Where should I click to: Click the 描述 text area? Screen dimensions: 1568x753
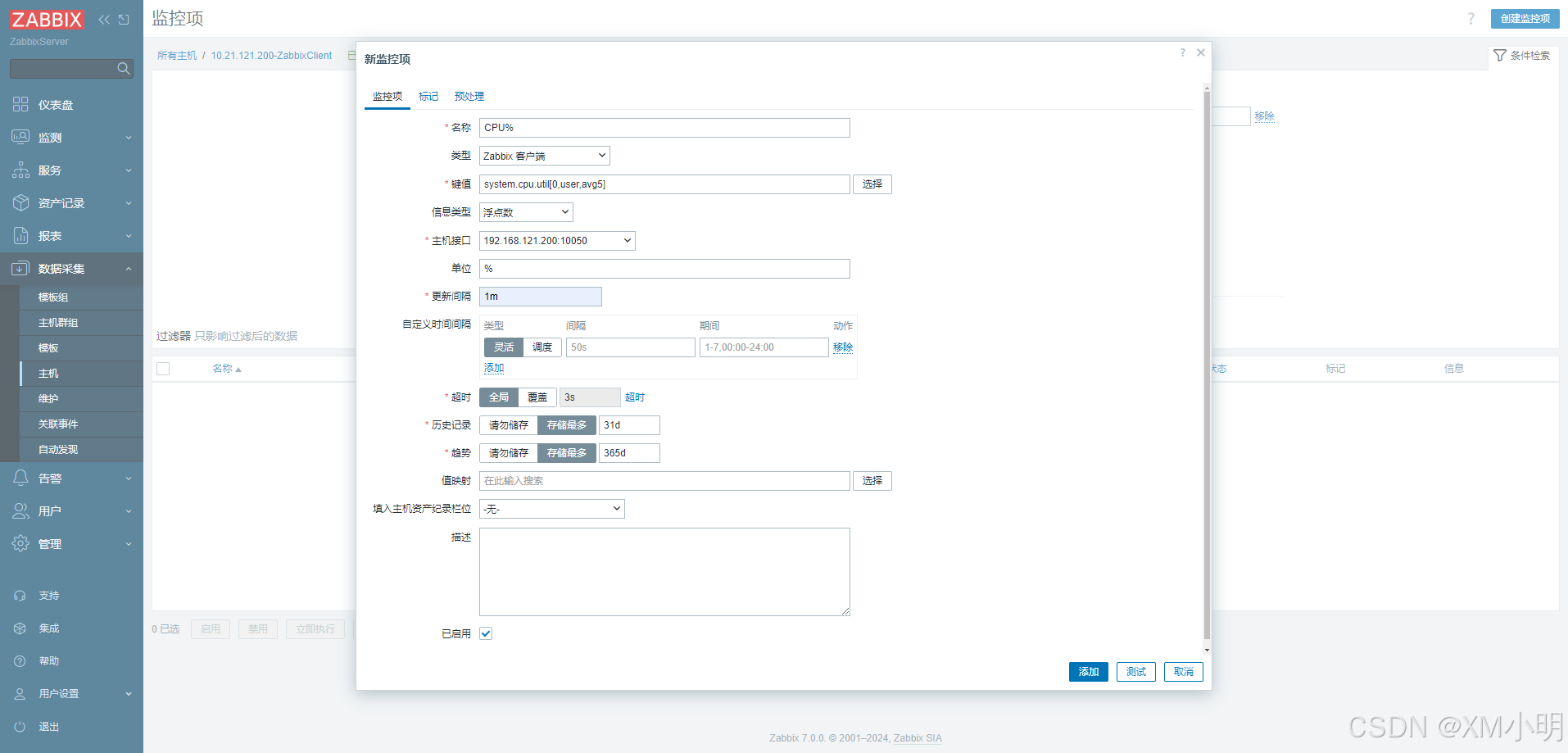click(664, 572)
